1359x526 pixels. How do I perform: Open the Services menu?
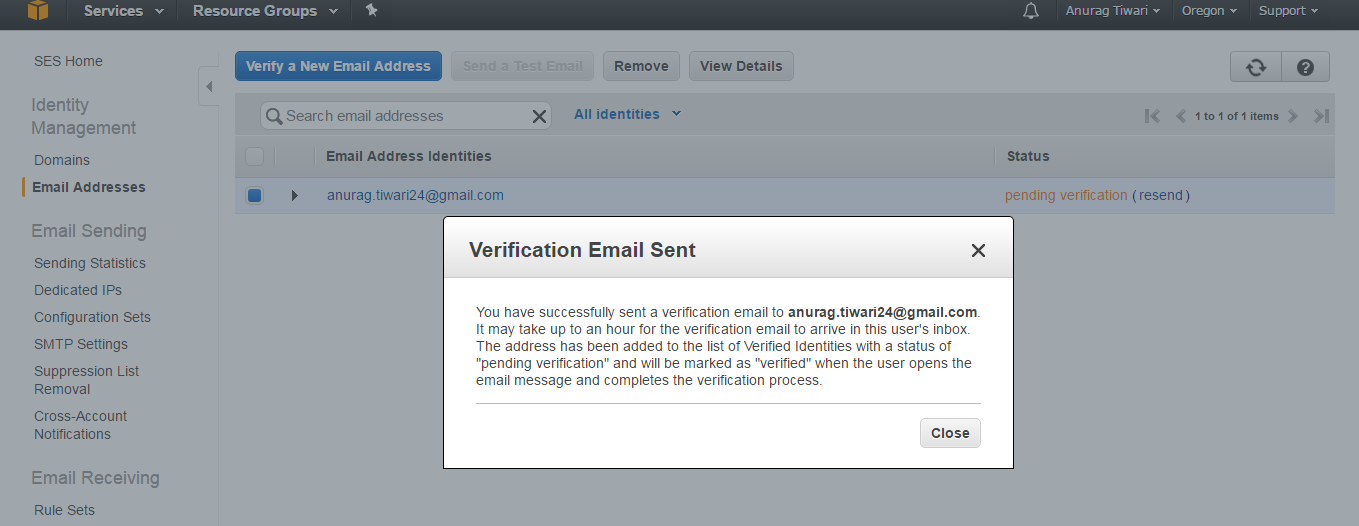tap(125, 11)
